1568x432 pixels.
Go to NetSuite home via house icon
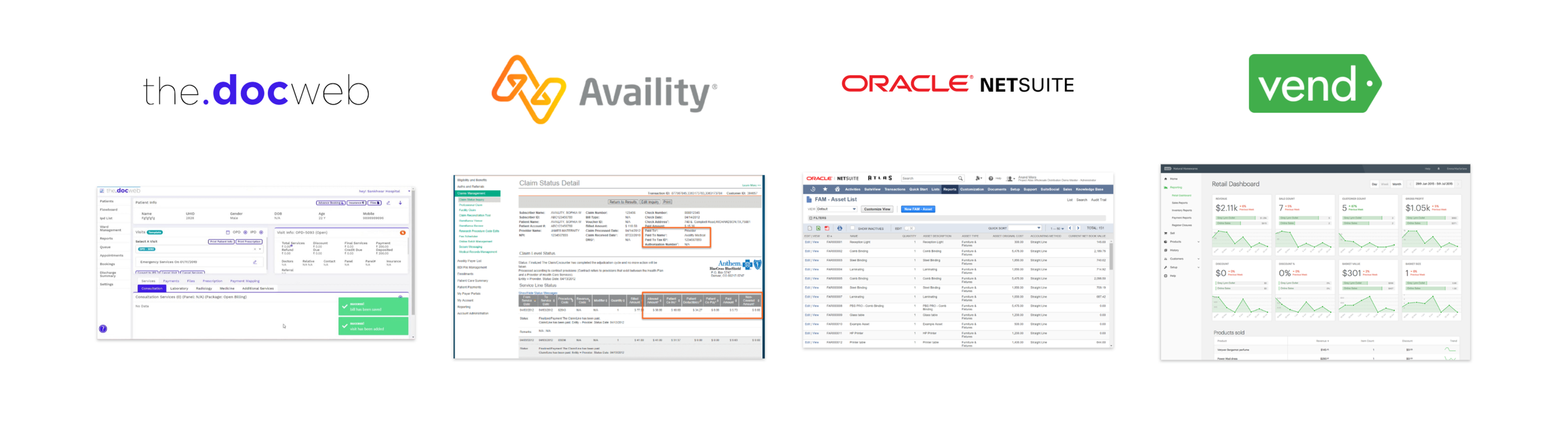coord(837,189)
